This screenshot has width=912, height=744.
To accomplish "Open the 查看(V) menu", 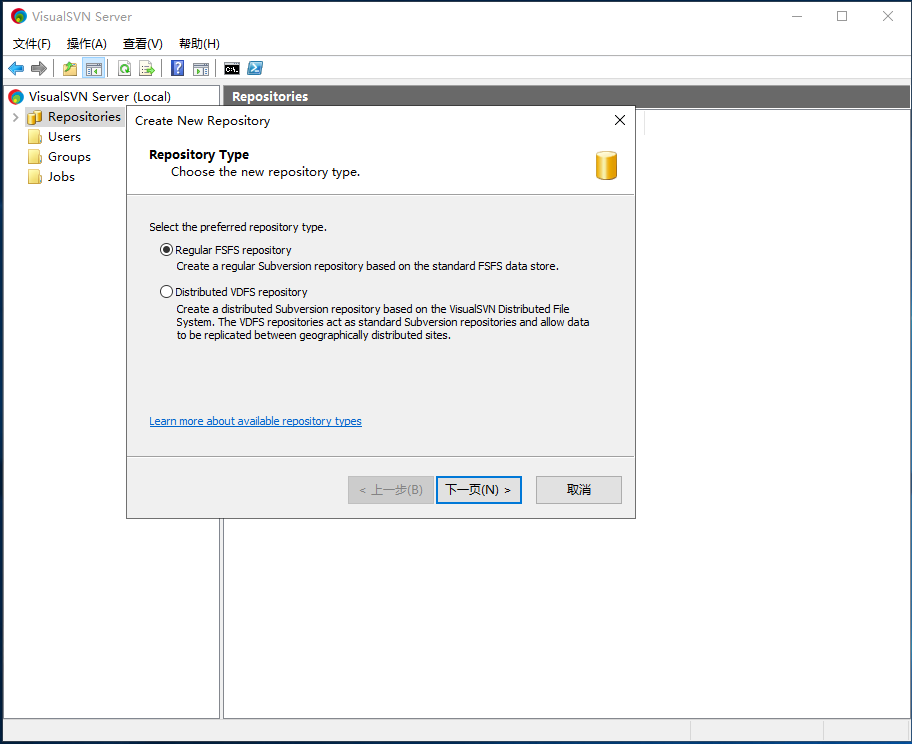I will (x=142, y=44).
